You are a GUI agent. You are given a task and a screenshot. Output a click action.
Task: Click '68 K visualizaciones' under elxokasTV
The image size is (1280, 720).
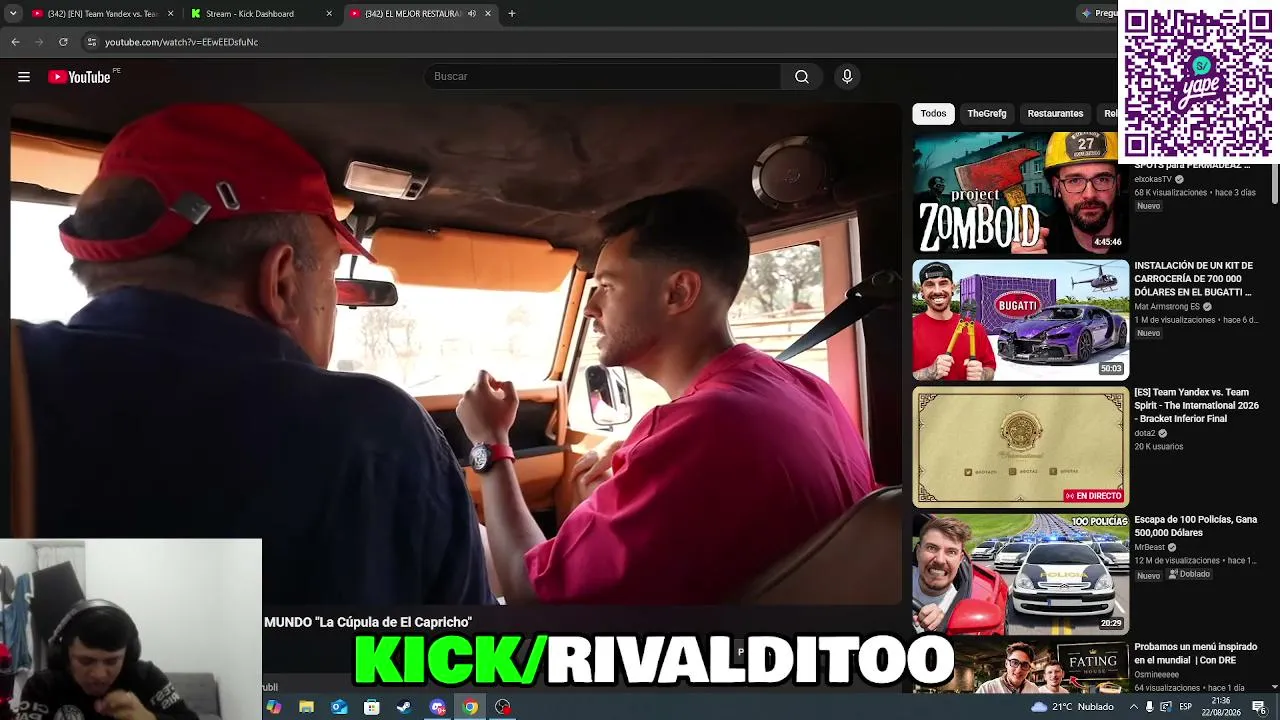tap(1171, 193)
